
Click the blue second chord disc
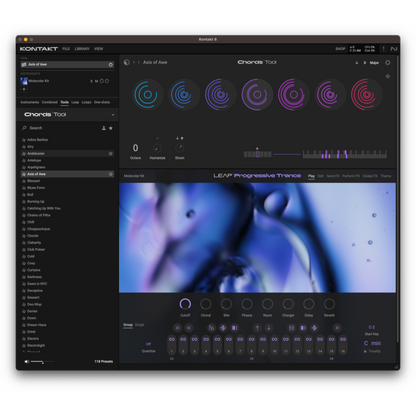point(184,95)
